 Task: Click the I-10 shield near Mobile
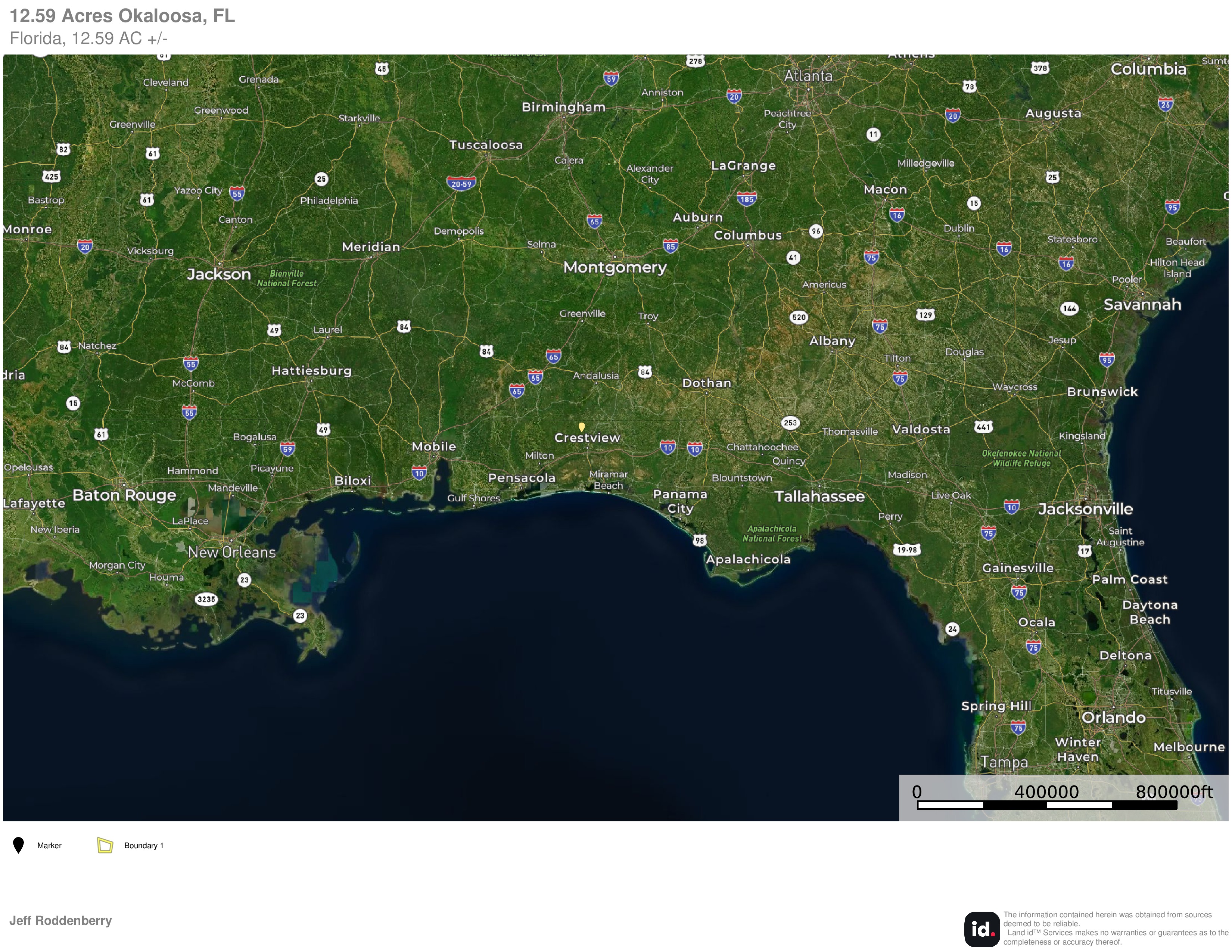click(x=419, y=473)
